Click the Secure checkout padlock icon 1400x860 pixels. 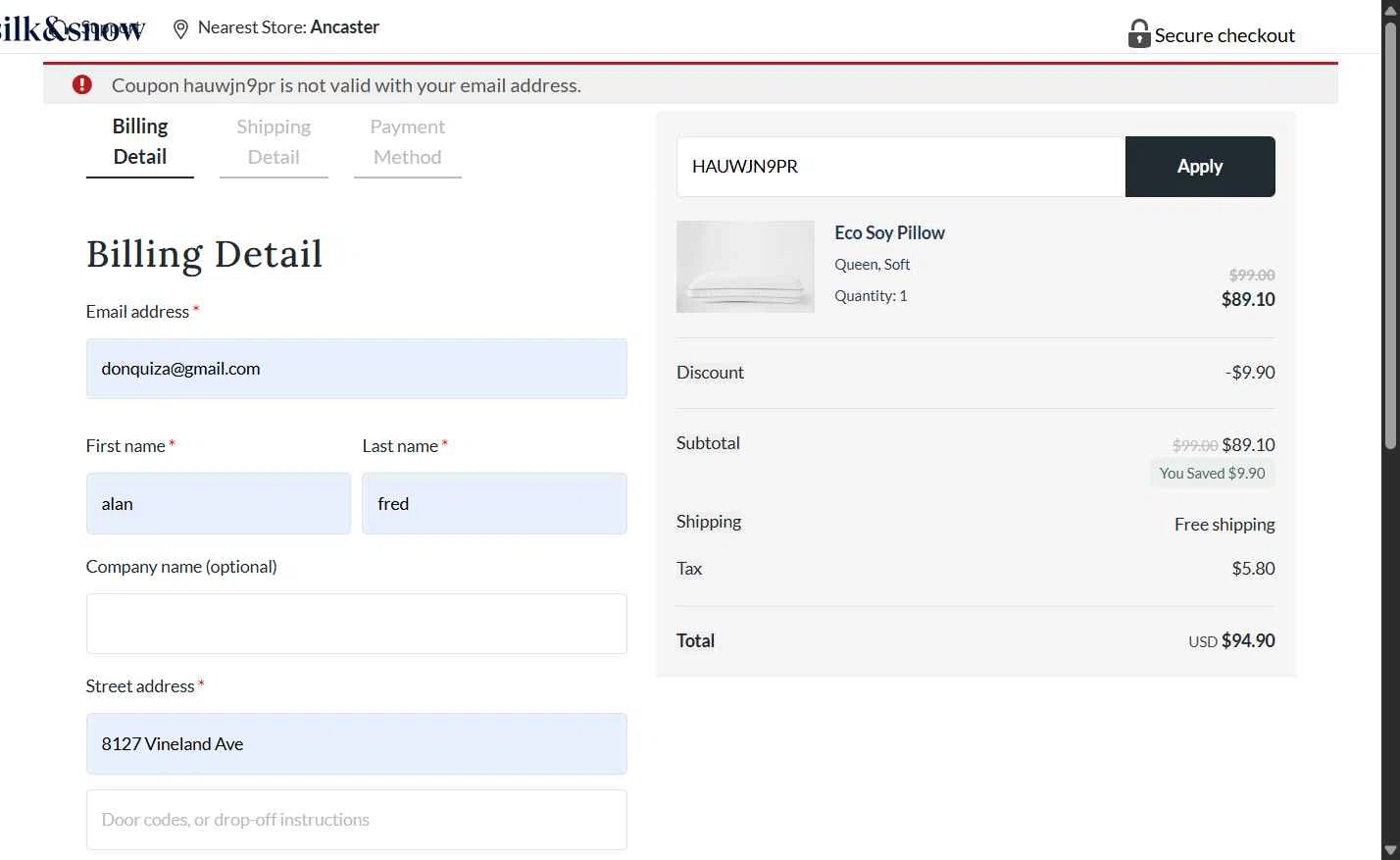pyautogui.click(x=1138, y=34)
